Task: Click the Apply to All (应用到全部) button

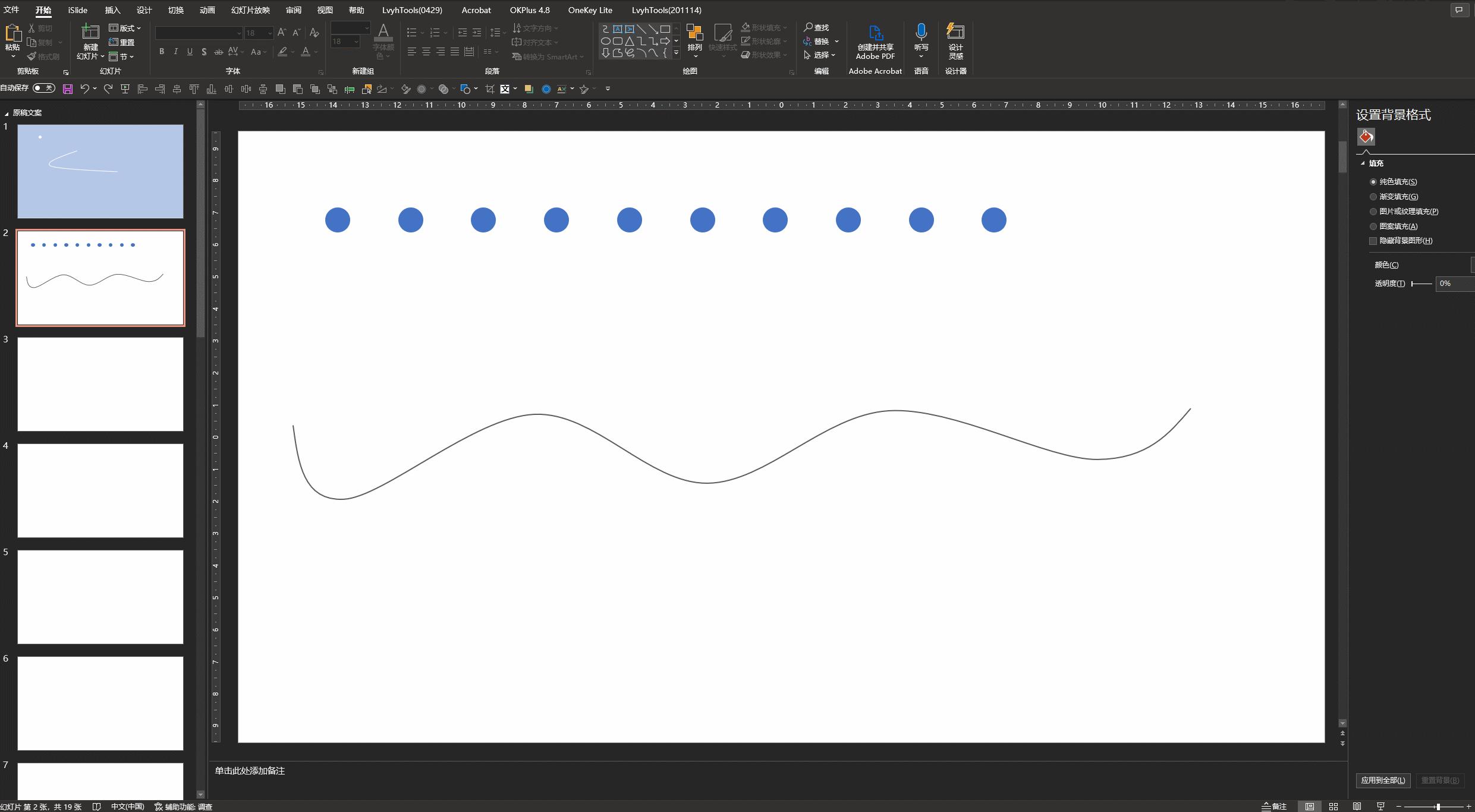Action: (1383, 780)
